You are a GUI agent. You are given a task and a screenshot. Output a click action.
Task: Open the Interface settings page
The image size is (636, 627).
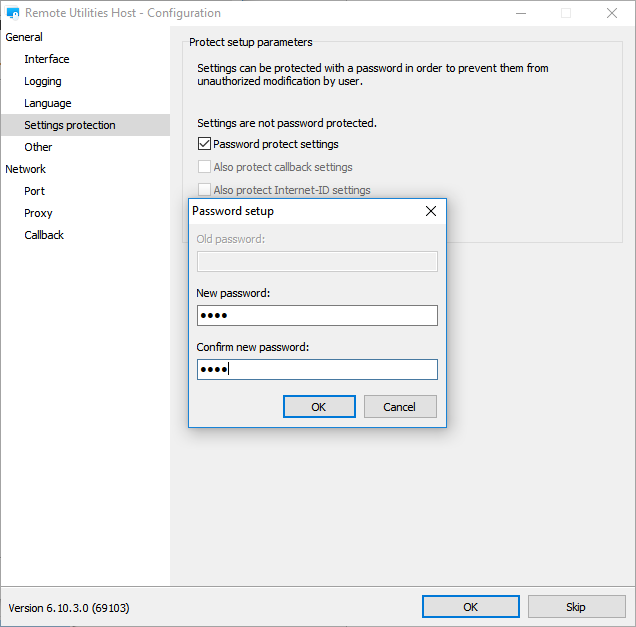(x=47, y=59)
